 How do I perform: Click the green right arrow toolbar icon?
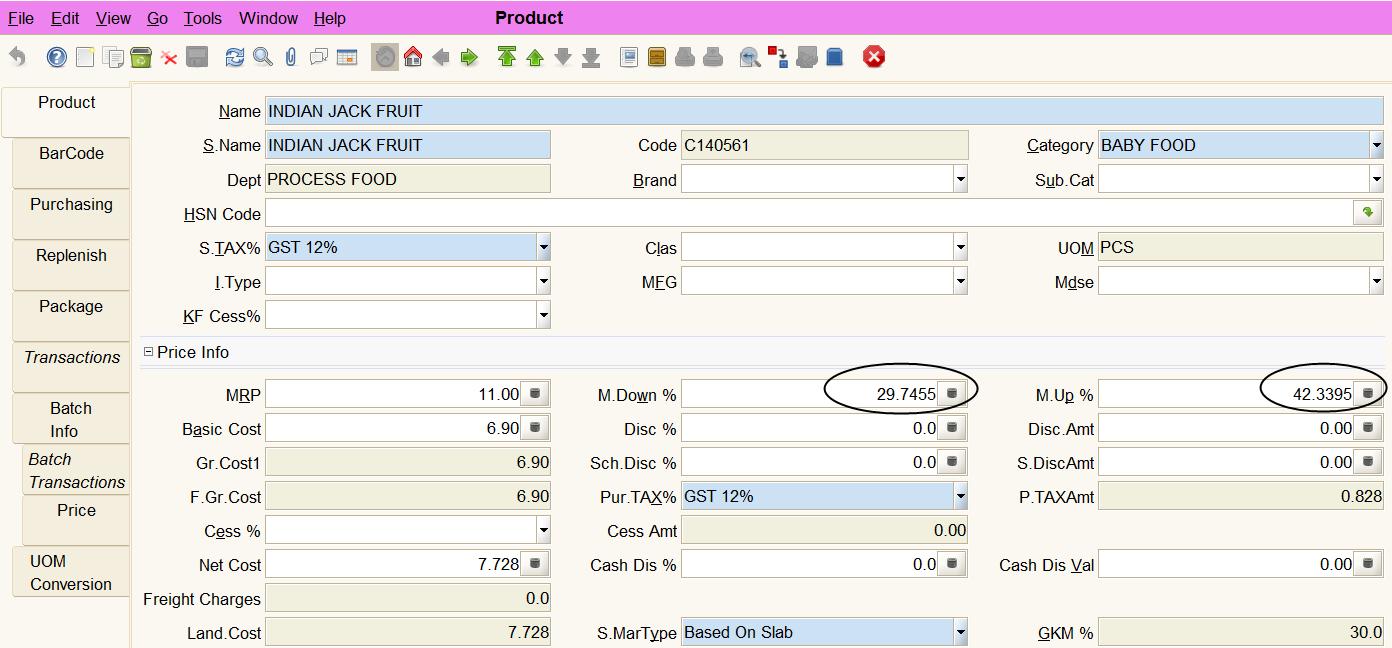(x=469, y=57)
